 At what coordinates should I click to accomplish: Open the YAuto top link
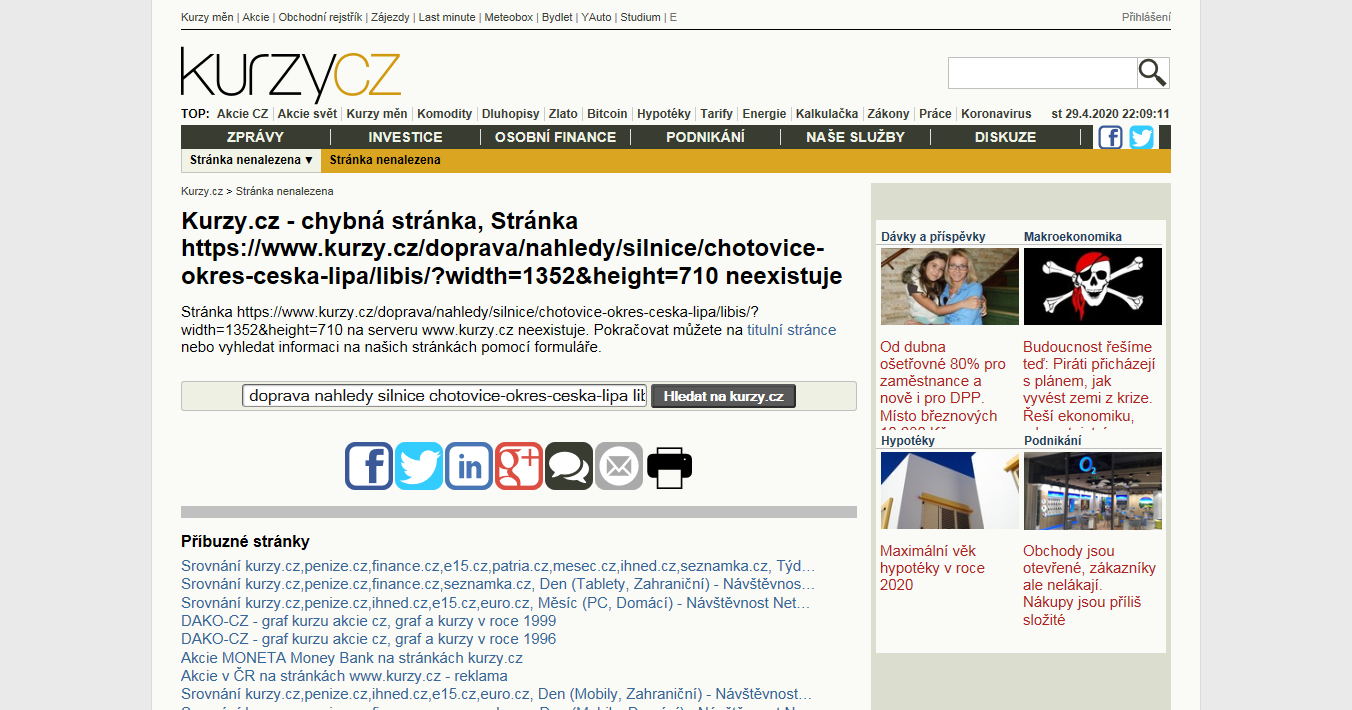pyautogui.click(x=596, y=17)
